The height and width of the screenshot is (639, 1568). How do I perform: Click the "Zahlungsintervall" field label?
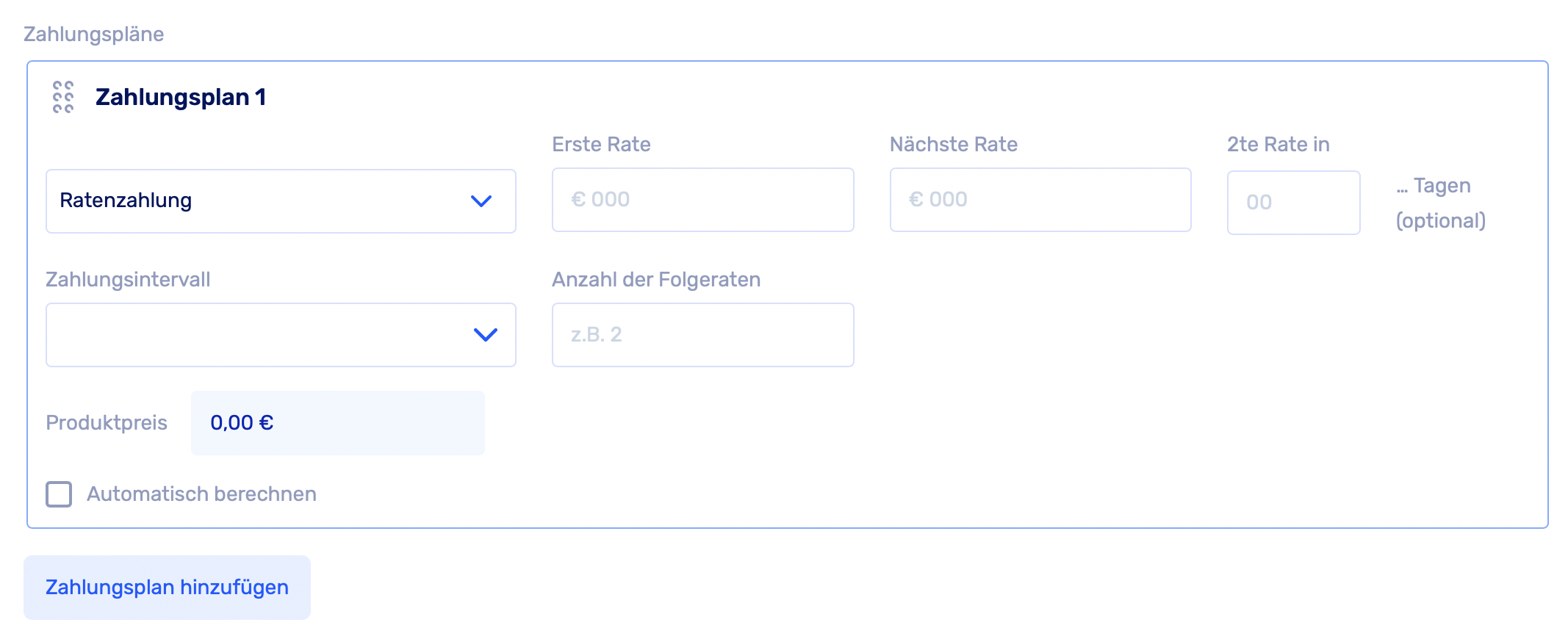tap(128, 280)
